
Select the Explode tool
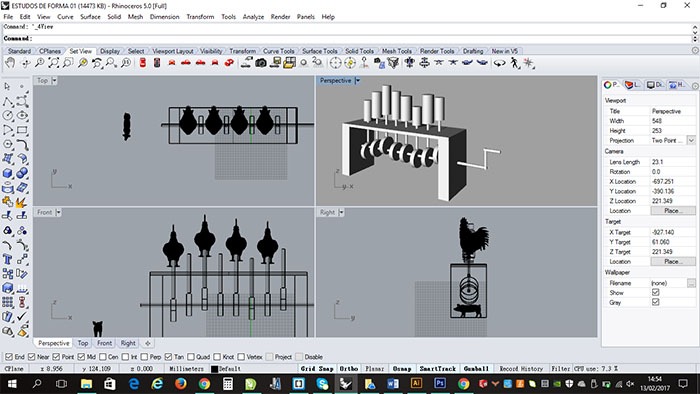[x=21, y=202]
